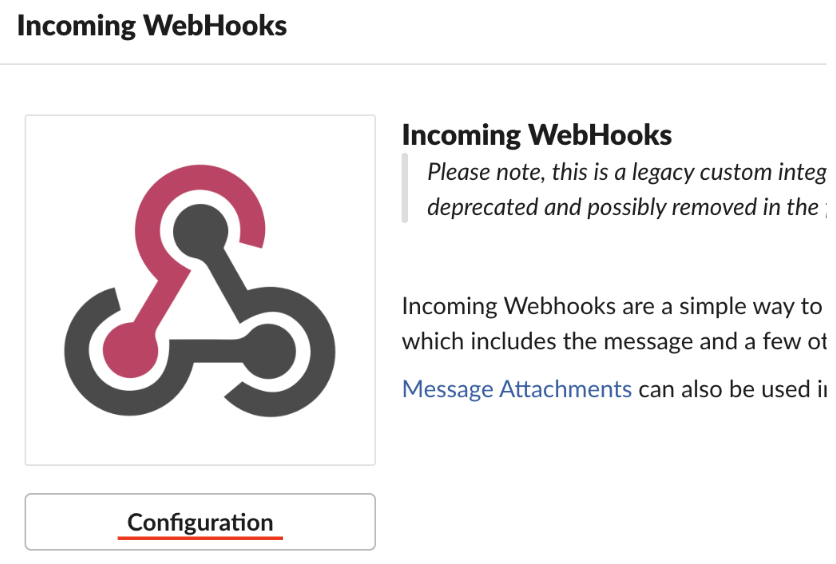The height and width of the screenshot is (564, 836).
Task: Open the Message Attachments link
Action: [x=516, y=388]
